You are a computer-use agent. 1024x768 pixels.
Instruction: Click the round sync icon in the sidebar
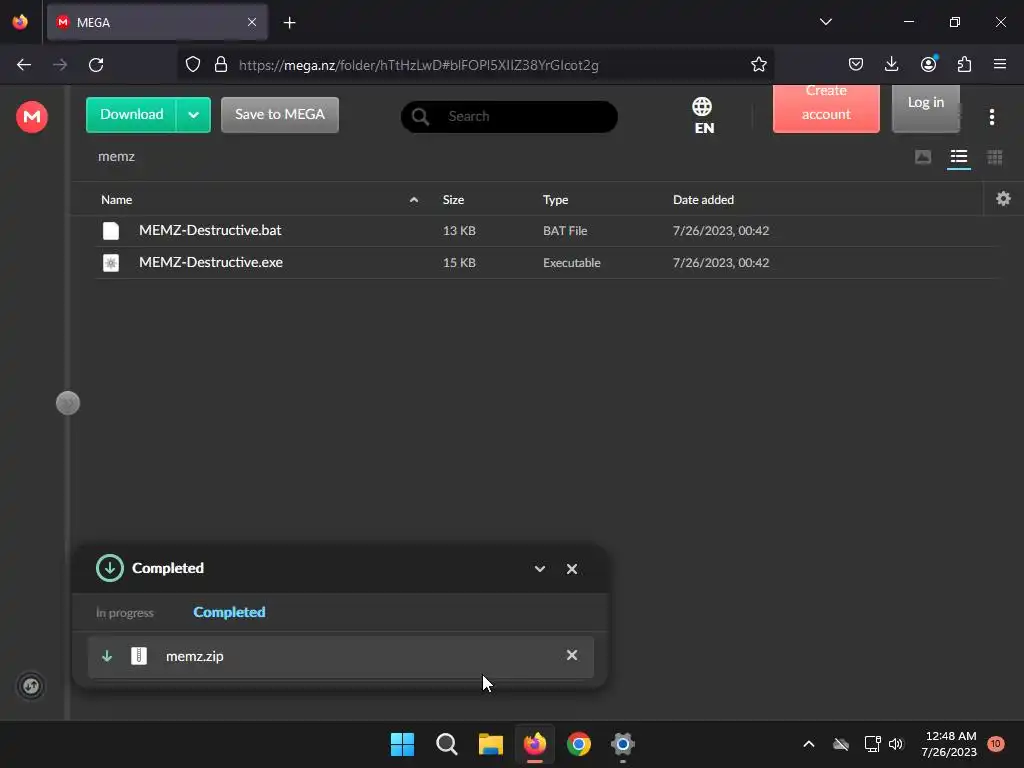pyautogui.click(x=31, y=686)
